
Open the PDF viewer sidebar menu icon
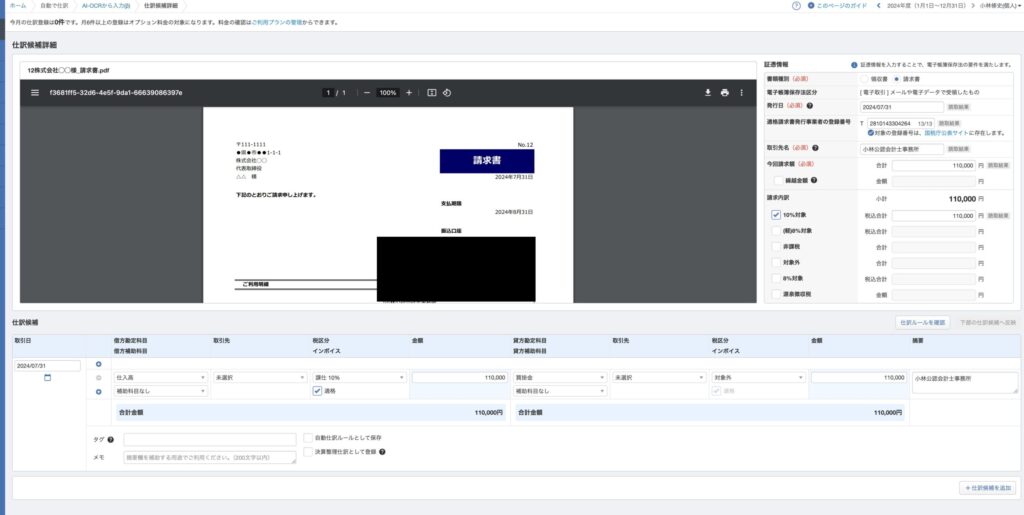[35, 93]
